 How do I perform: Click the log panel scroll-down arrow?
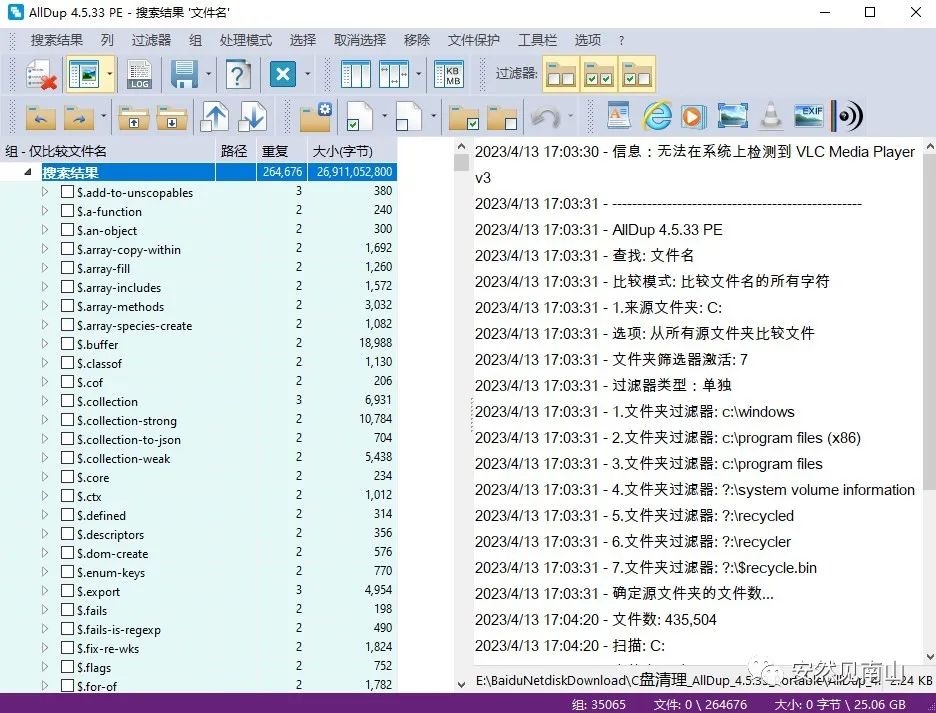[929, 656]
